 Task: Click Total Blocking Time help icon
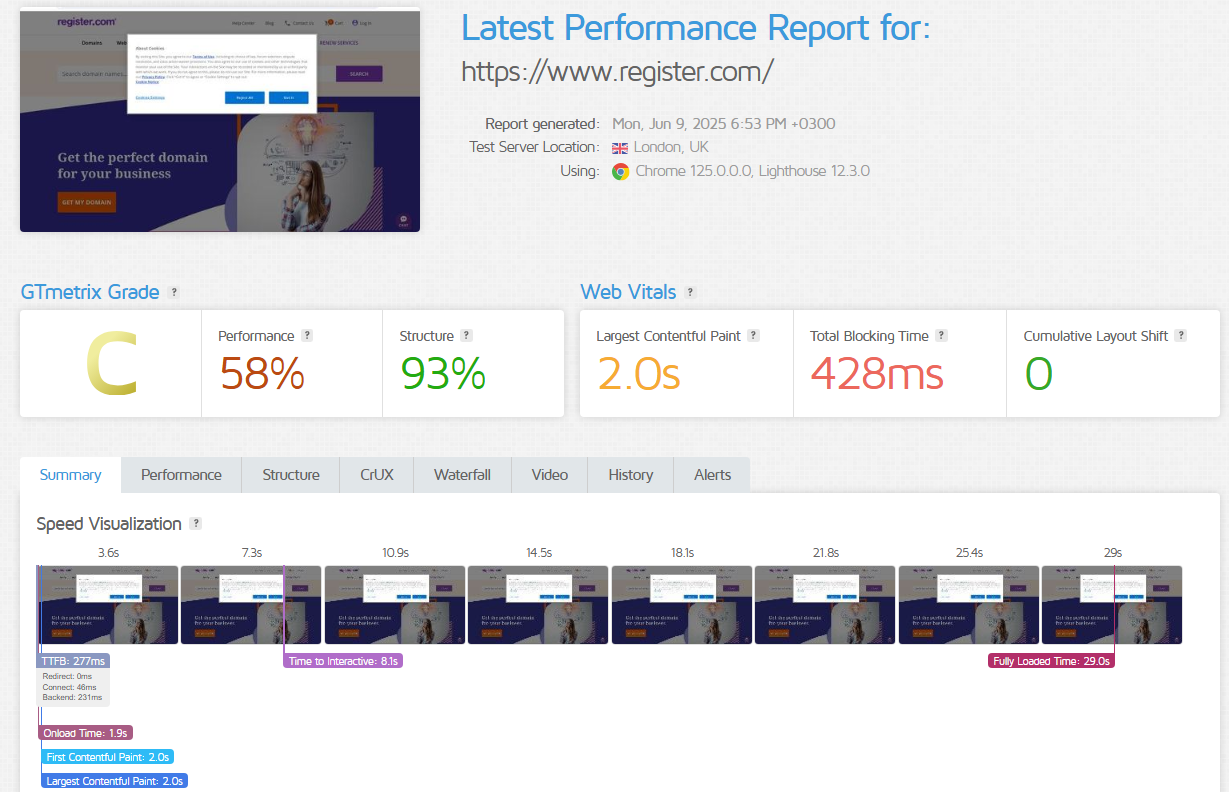[x=941, y=336]
